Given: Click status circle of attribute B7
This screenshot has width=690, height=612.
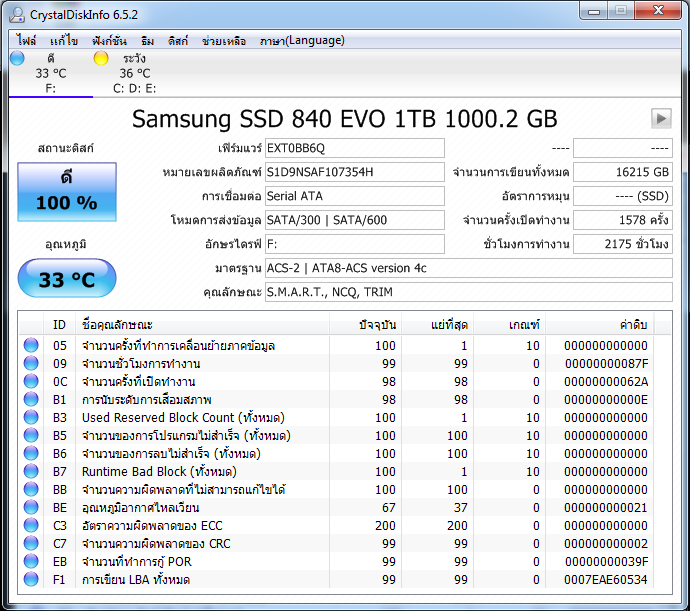Looking at the screenshot, I should [x=31, y=471].
